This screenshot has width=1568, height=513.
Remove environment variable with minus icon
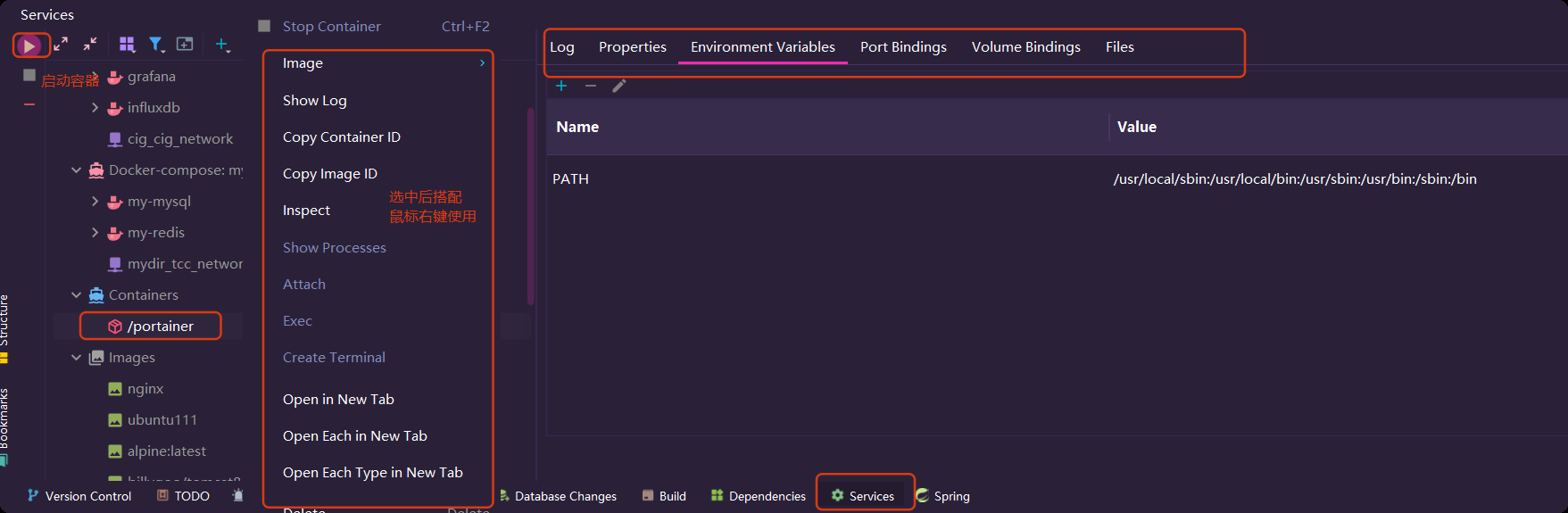(x=591, y=86)
